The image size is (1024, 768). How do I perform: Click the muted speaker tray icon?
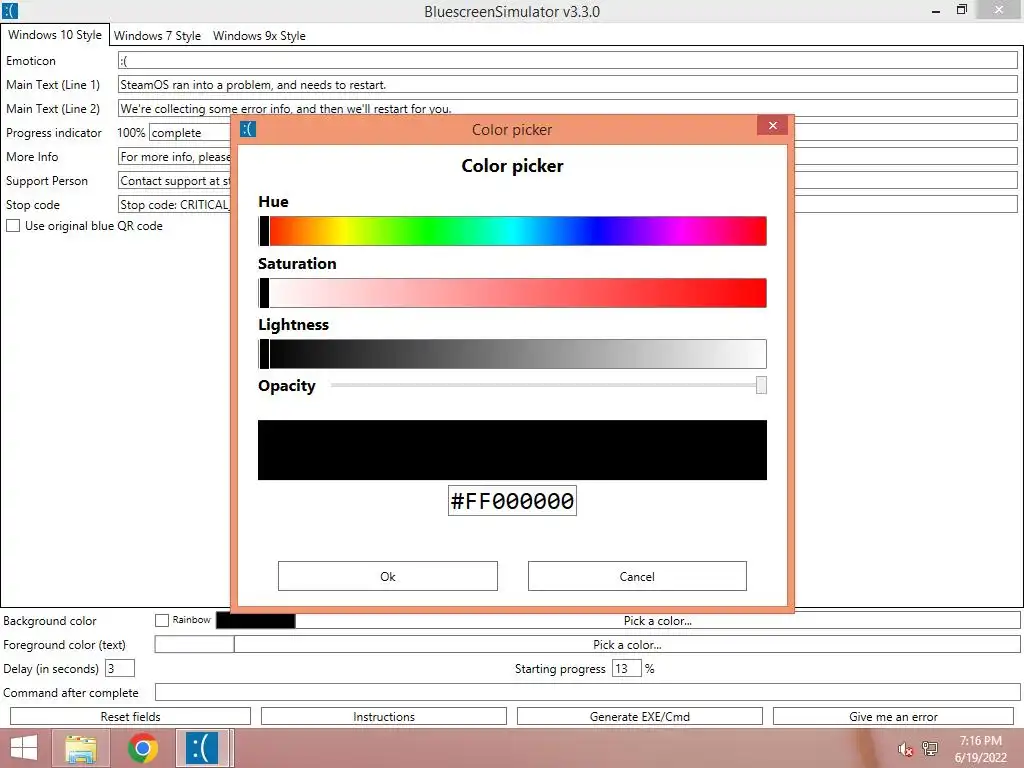click(905, 749)
